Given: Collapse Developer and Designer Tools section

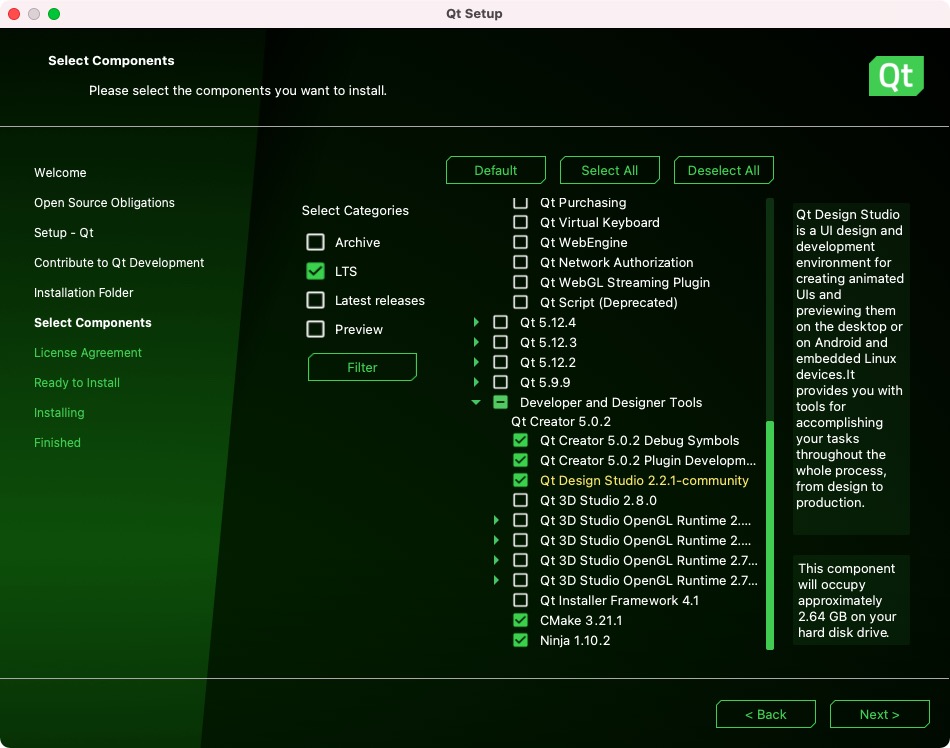Looking at the screenshot, I should pos(476,402).
